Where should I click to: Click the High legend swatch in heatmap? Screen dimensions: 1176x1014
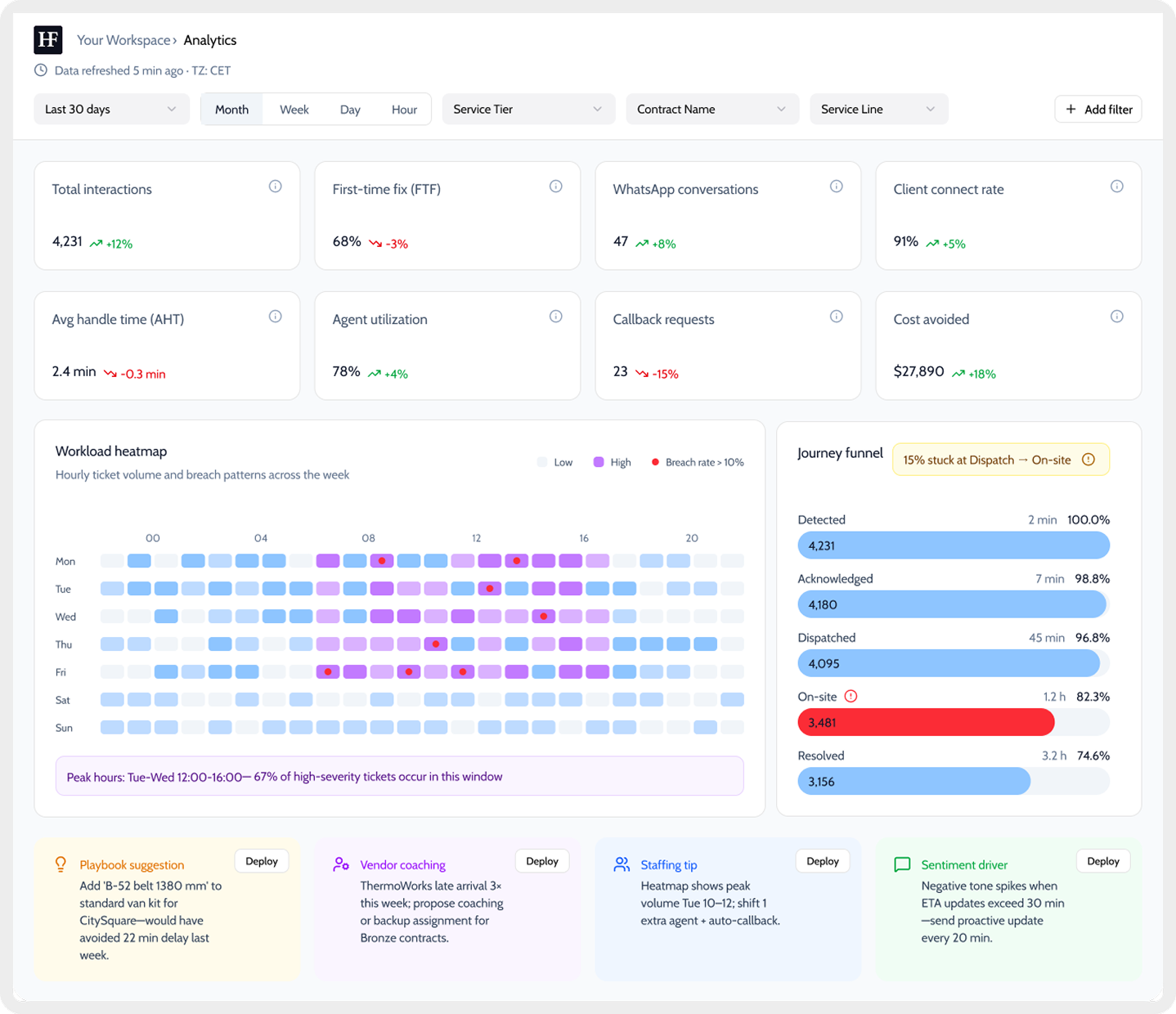(x=599, y=462)
